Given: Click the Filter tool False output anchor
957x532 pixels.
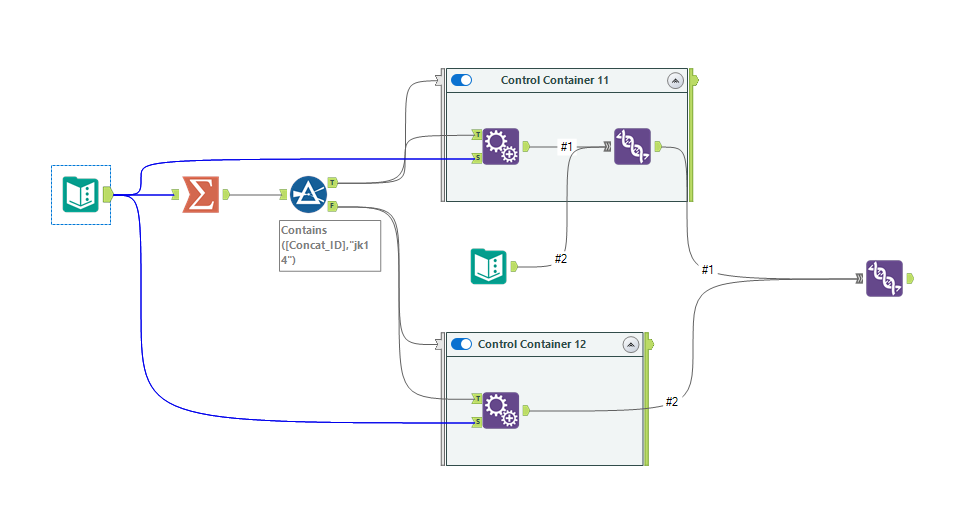Looking at the screenshot, I should (x=333, y=206).
